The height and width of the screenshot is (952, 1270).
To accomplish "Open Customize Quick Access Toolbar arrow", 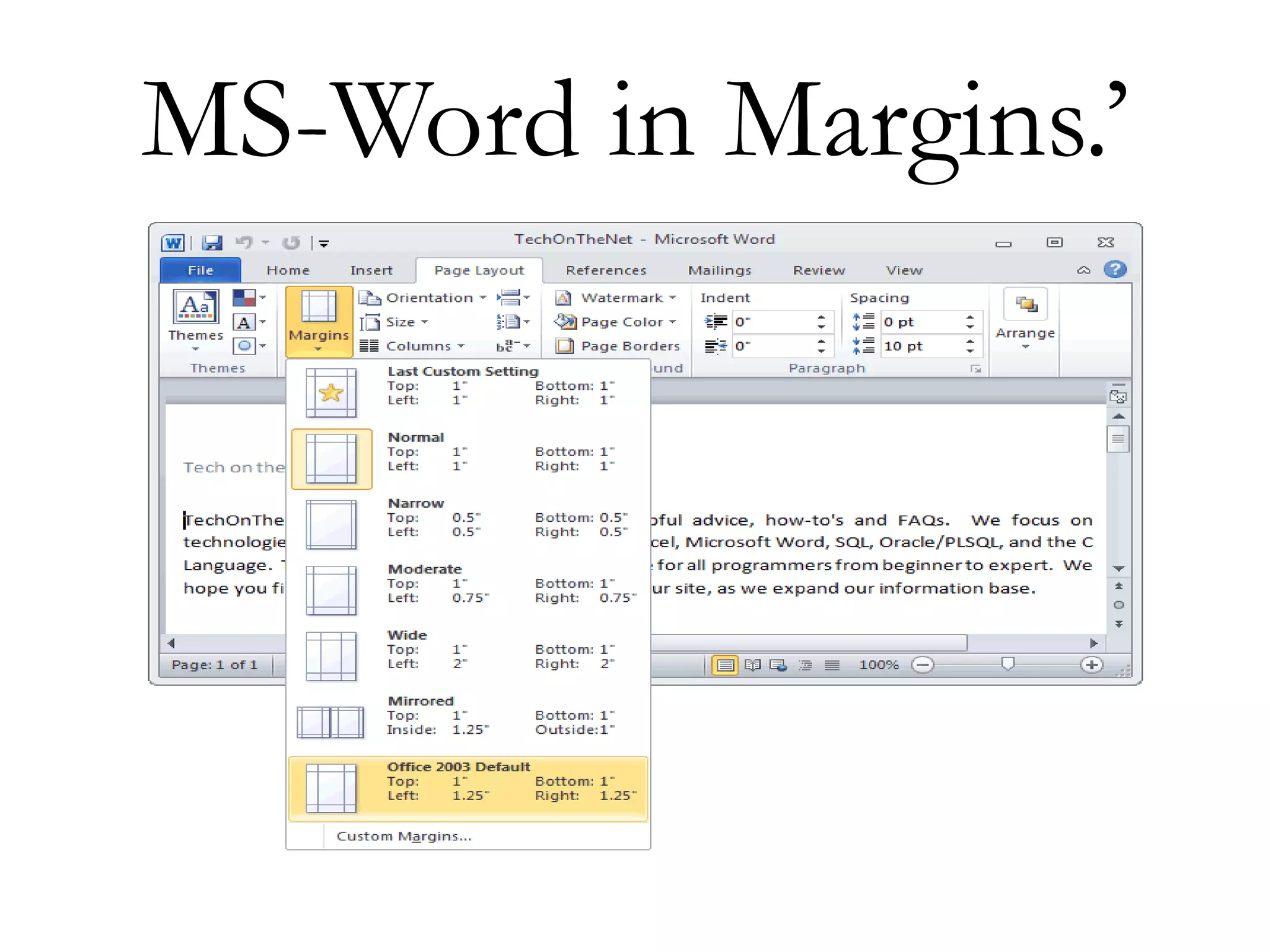I will (x=324, y=244).
